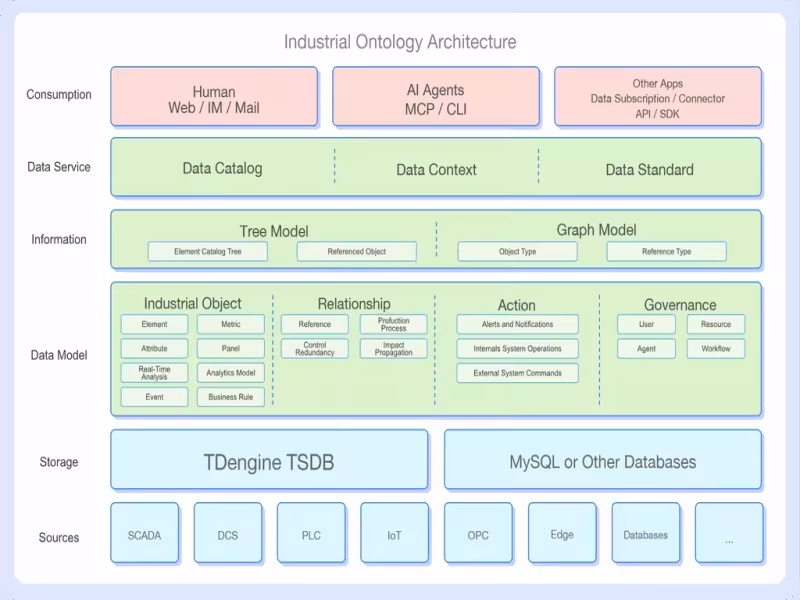Screen dimensions: 800x600
Task: Select the TDengine TSDB storage box
Action: (269, 460)
